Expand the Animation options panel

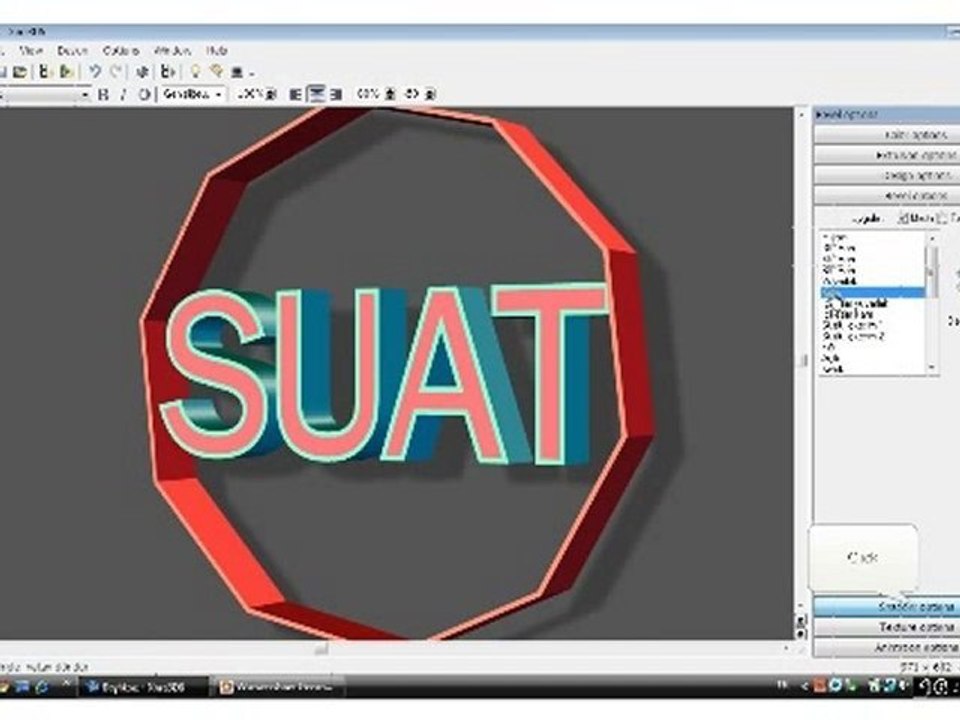click(887, 647)
